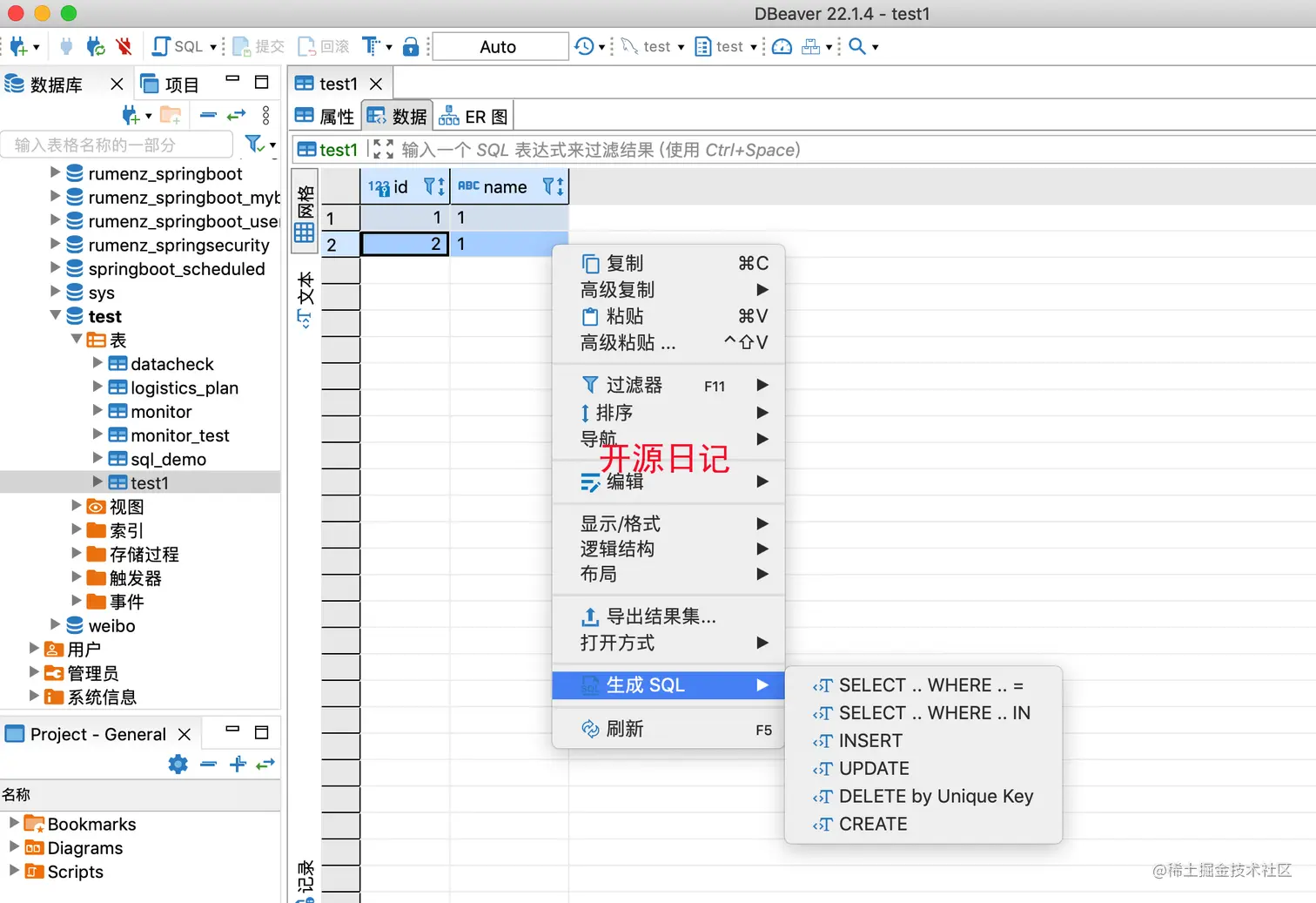Collapse the test database node
Screen dimensions: 1316x903
point(56,315)
